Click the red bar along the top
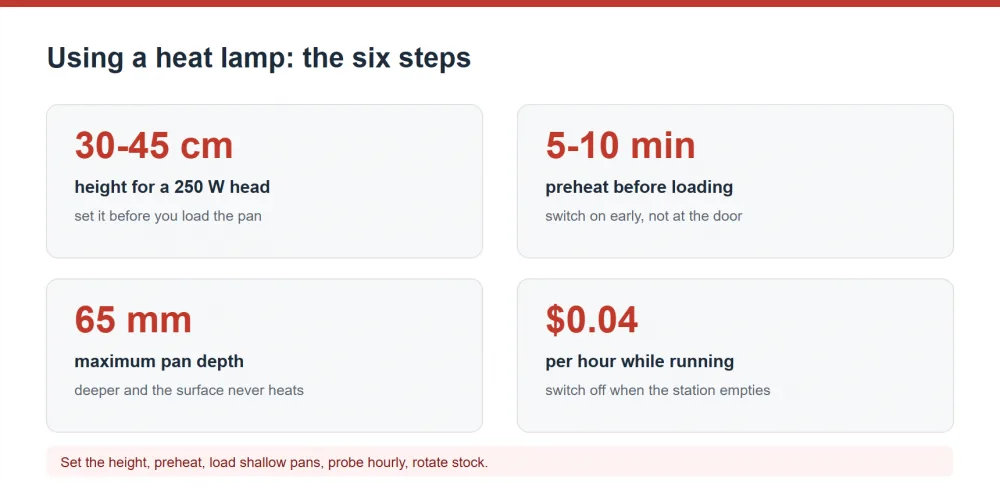Viewport: 1000px width, 488px height. pos(500,3)
